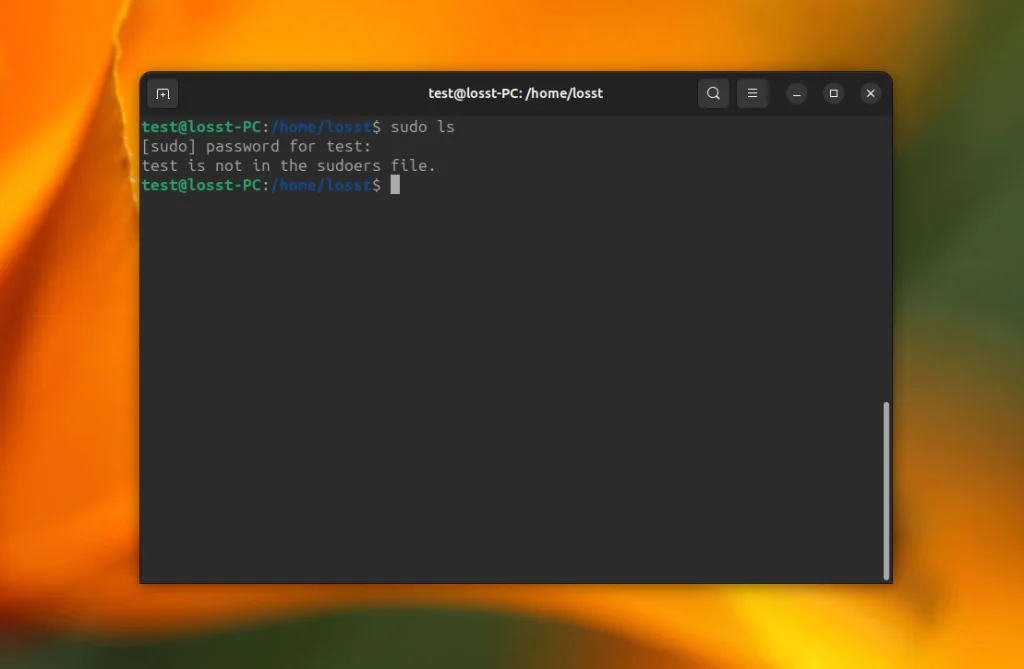Close the terminal window

(871, 93)
